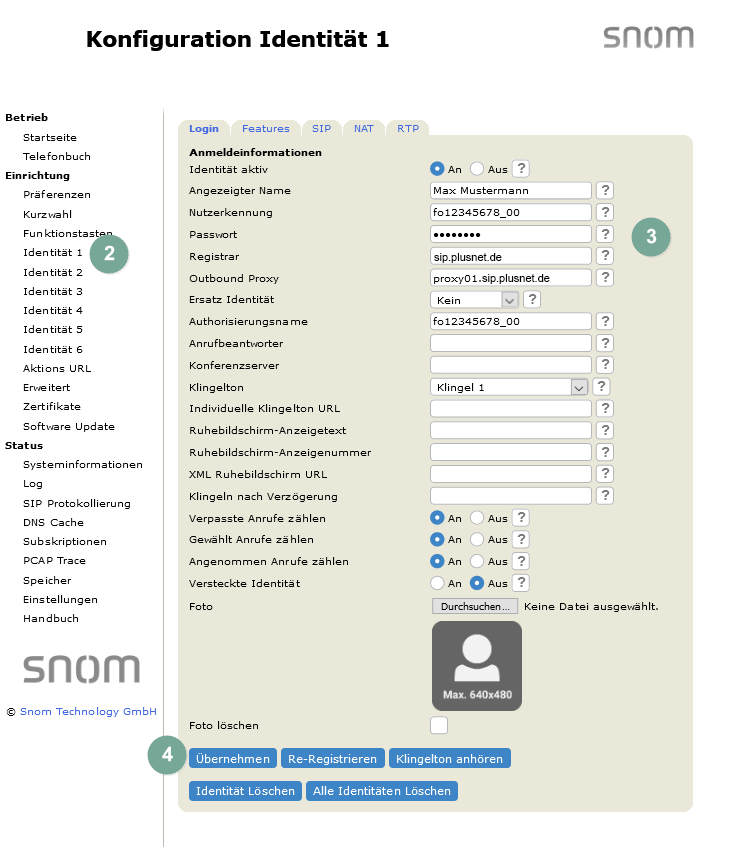Set Gewählt Anrufe zählen to Aus
This screenshot has height=847, width=738.
tap(477, 539)
